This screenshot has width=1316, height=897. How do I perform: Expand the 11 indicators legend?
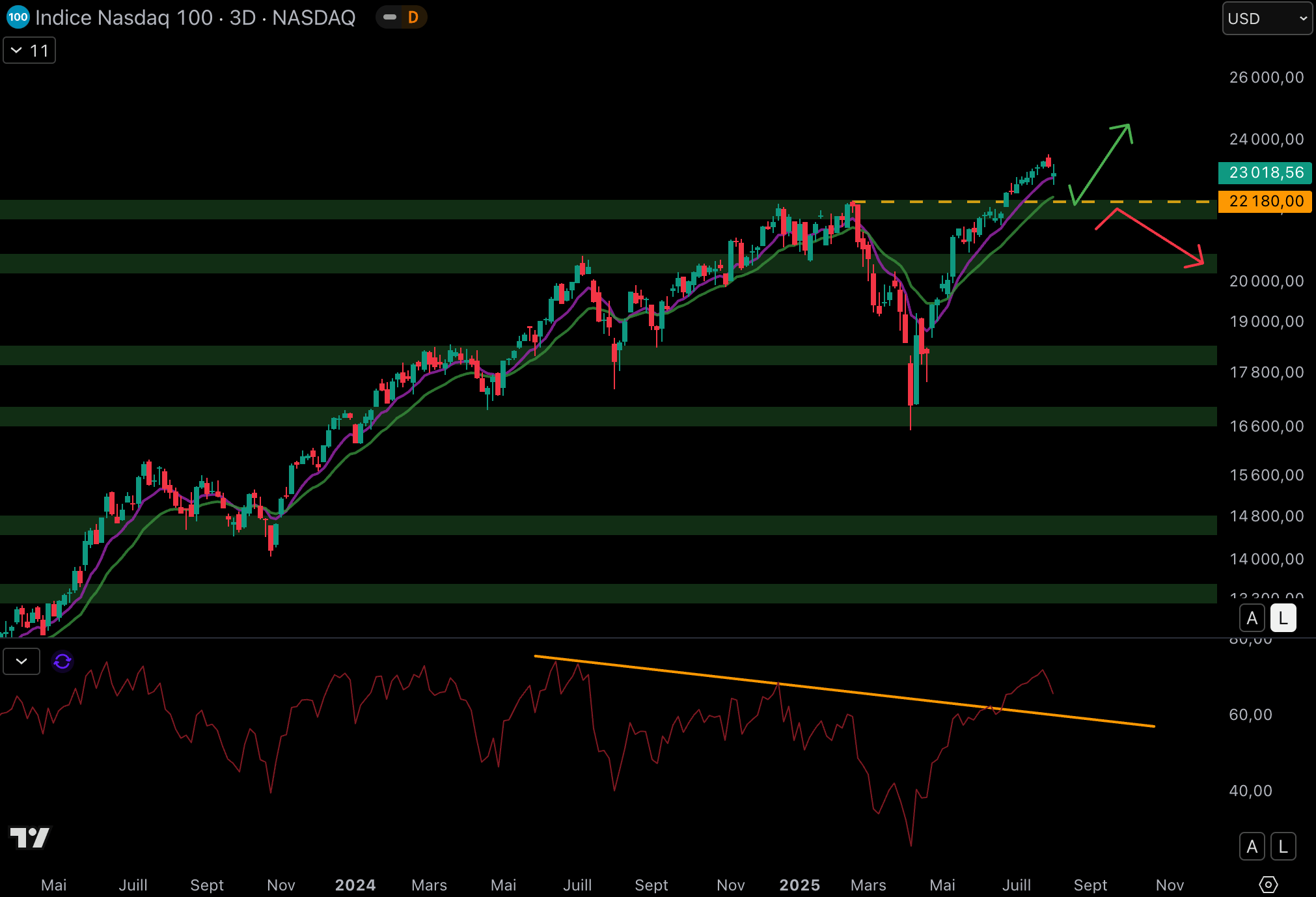[29, 51]
